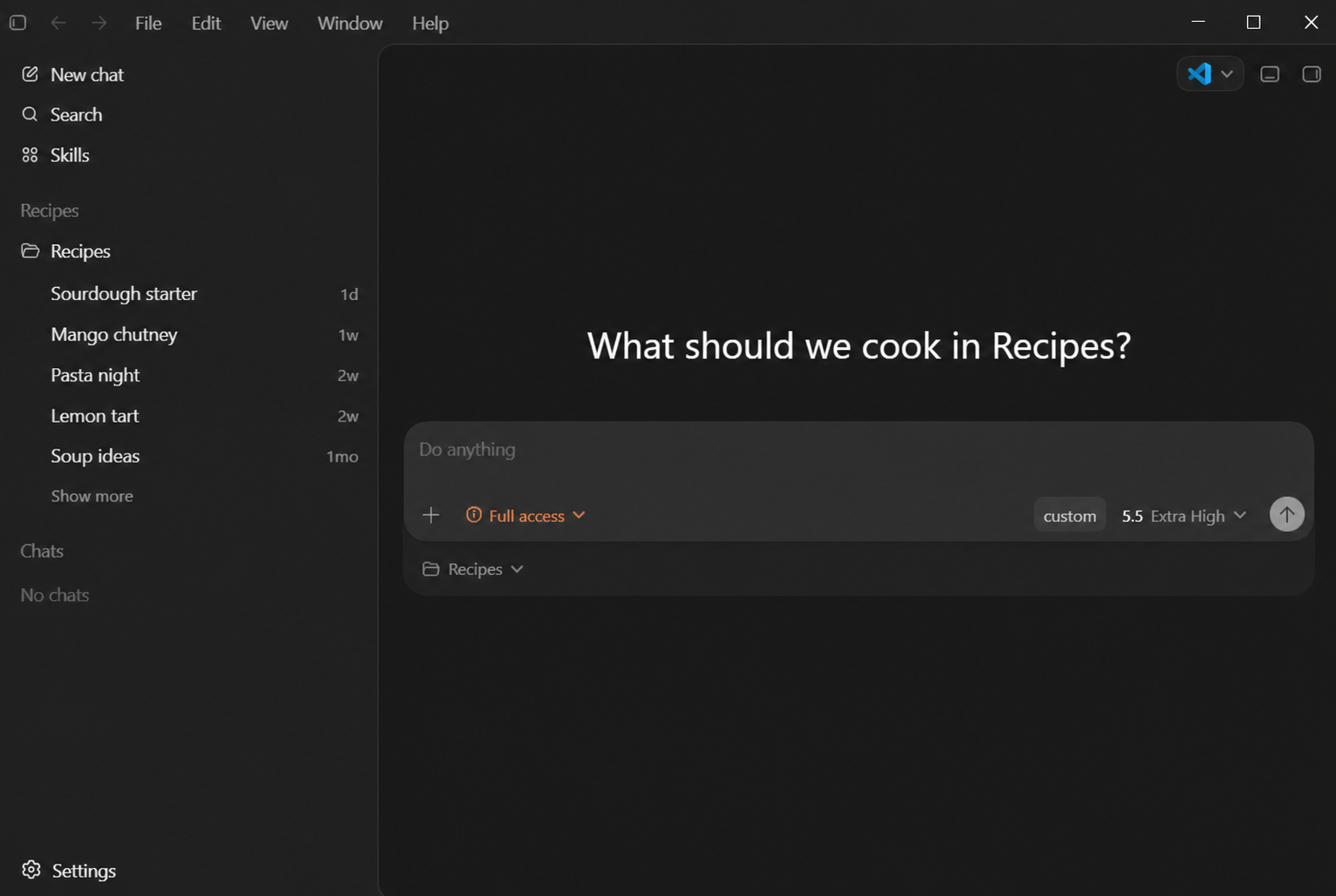Open Search in the sidebar
Image resolution: width=1336 pixels, height=896 pixels.
tap(62, 115)
